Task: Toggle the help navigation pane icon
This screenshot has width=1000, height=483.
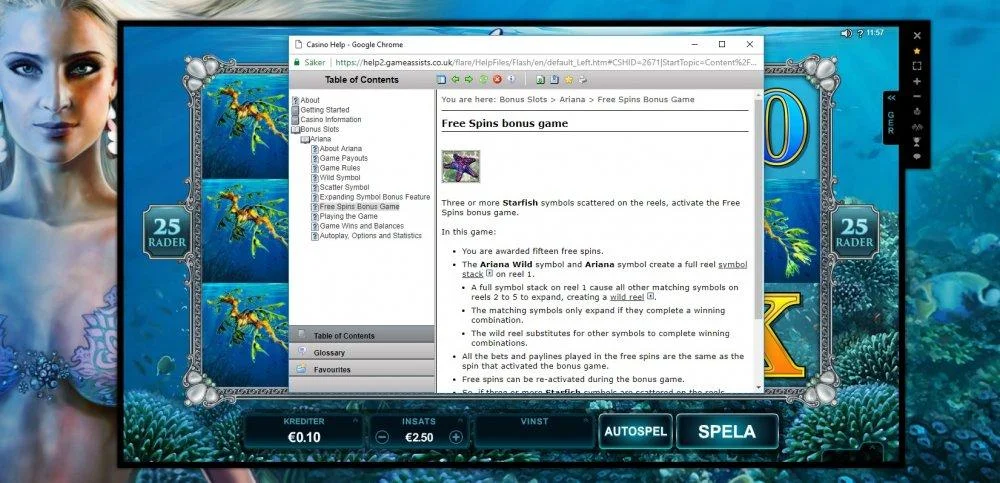Action: tap(441, 79)
